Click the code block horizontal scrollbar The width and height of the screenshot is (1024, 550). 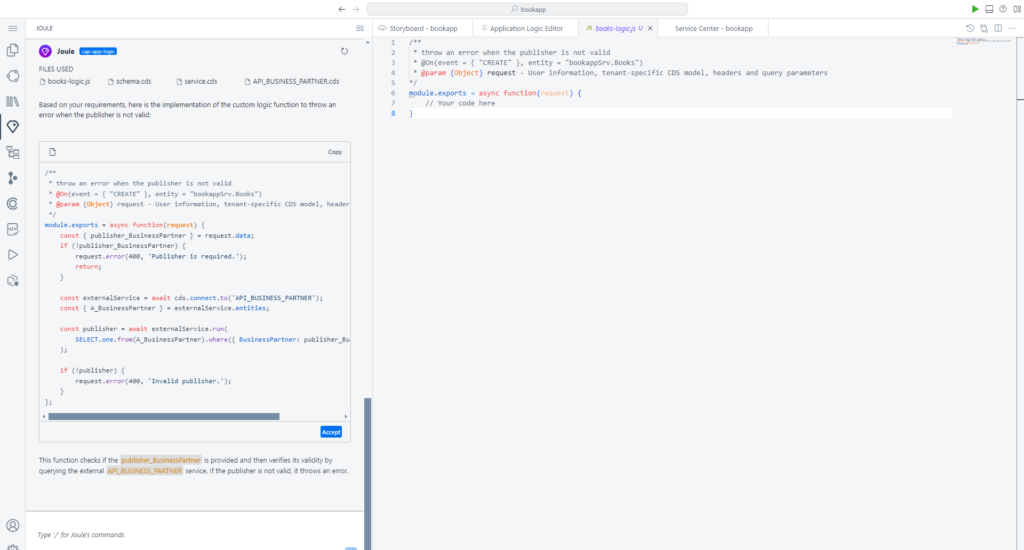click(x=164, y=416)
